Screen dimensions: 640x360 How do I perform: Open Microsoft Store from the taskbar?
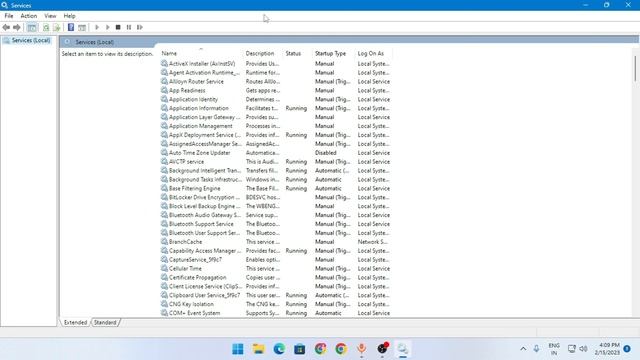pos(300,349)
